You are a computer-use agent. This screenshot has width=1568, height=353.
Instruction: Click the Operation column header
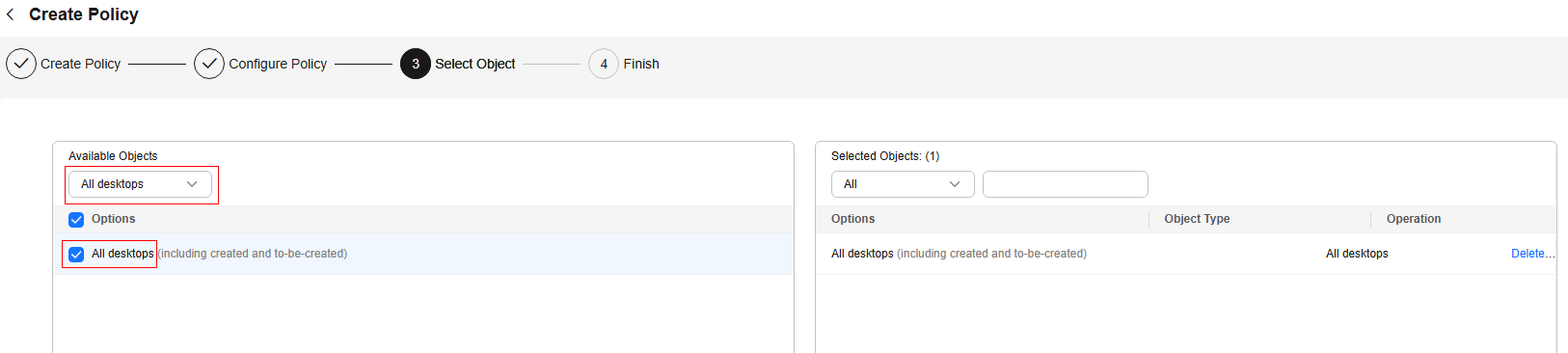click(x=1414, y=219)
